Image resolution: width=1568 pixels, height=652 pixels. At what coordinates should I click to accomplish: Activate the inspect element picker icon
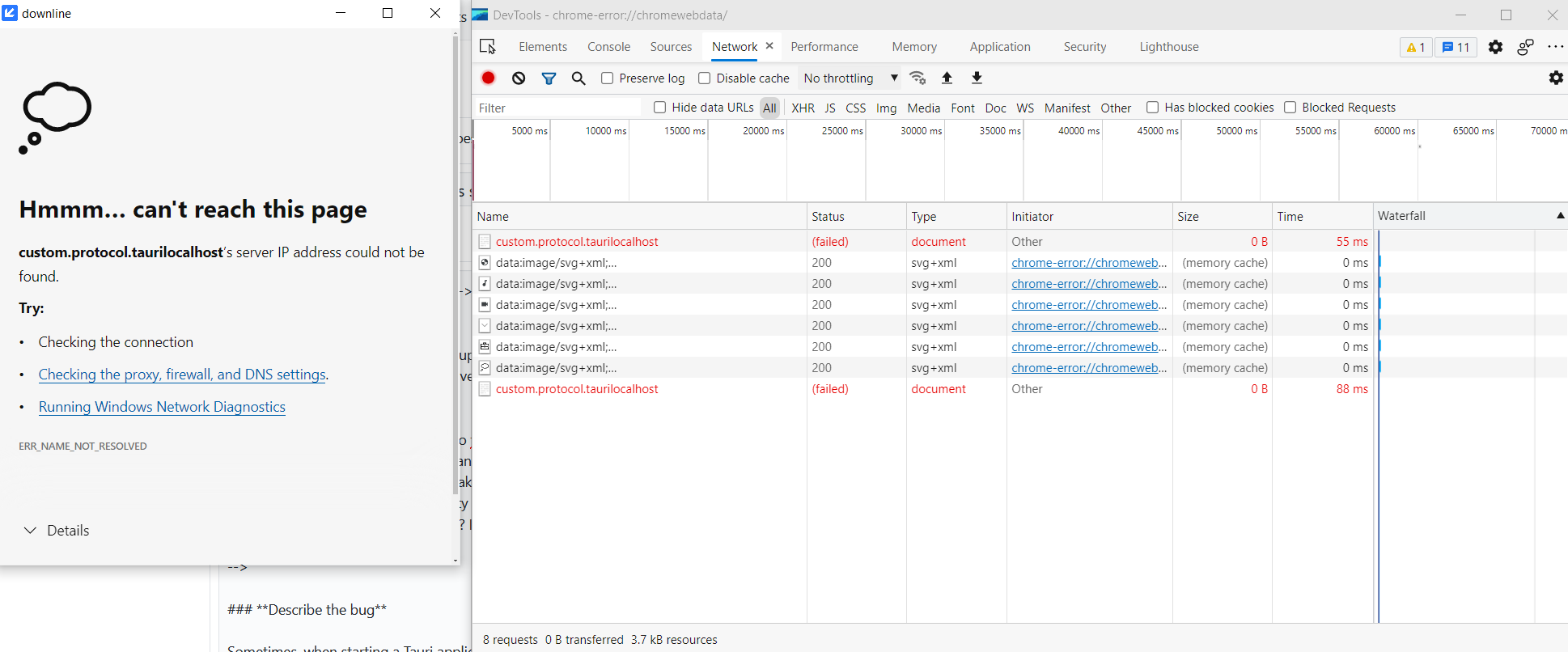tap(488, 47)
